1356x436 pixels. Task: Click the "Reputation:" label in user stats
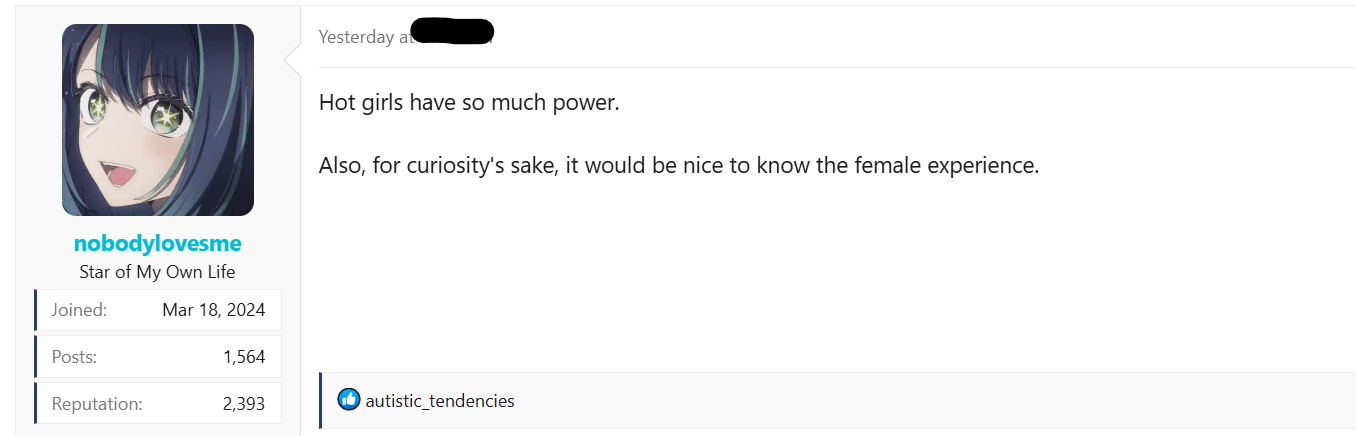pos(97,404)
